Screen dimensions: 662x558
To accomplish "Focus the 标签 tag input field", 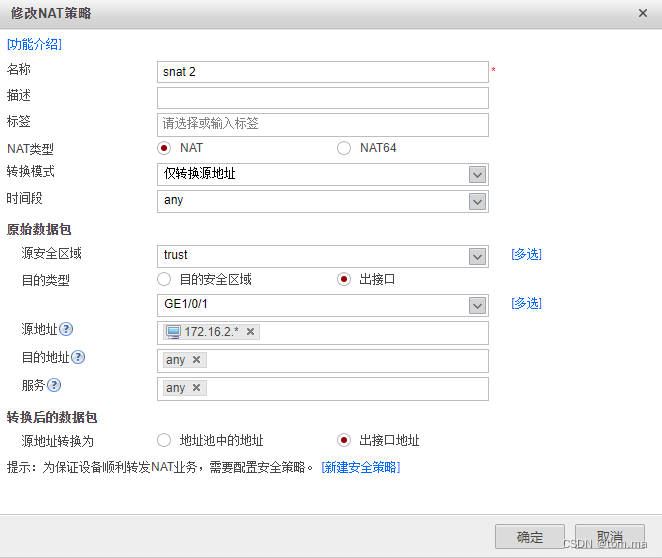I will pos(323,125).
